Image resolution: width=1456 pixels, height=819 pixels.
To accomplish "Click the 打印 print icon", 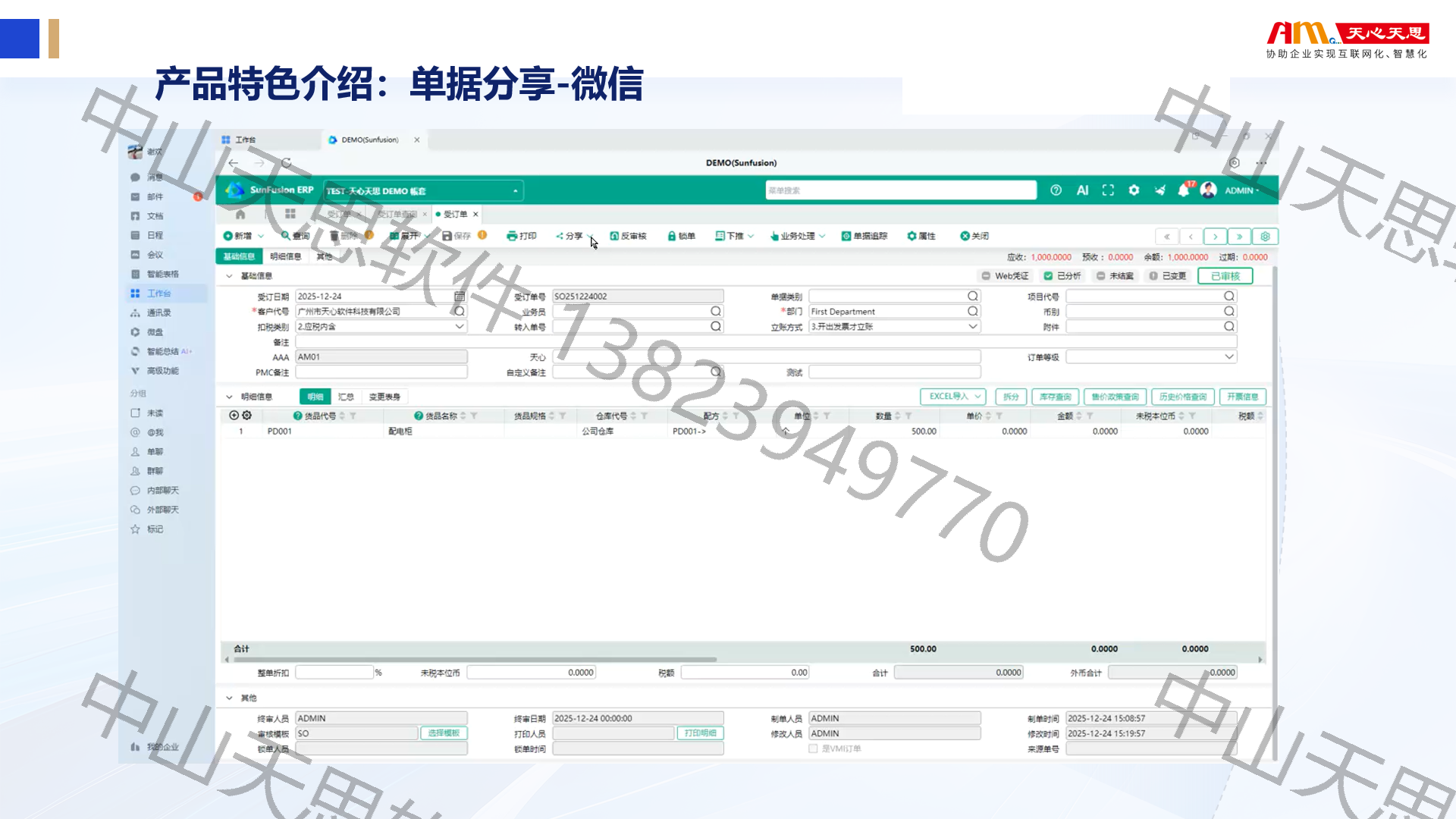I will click(512, 236).
